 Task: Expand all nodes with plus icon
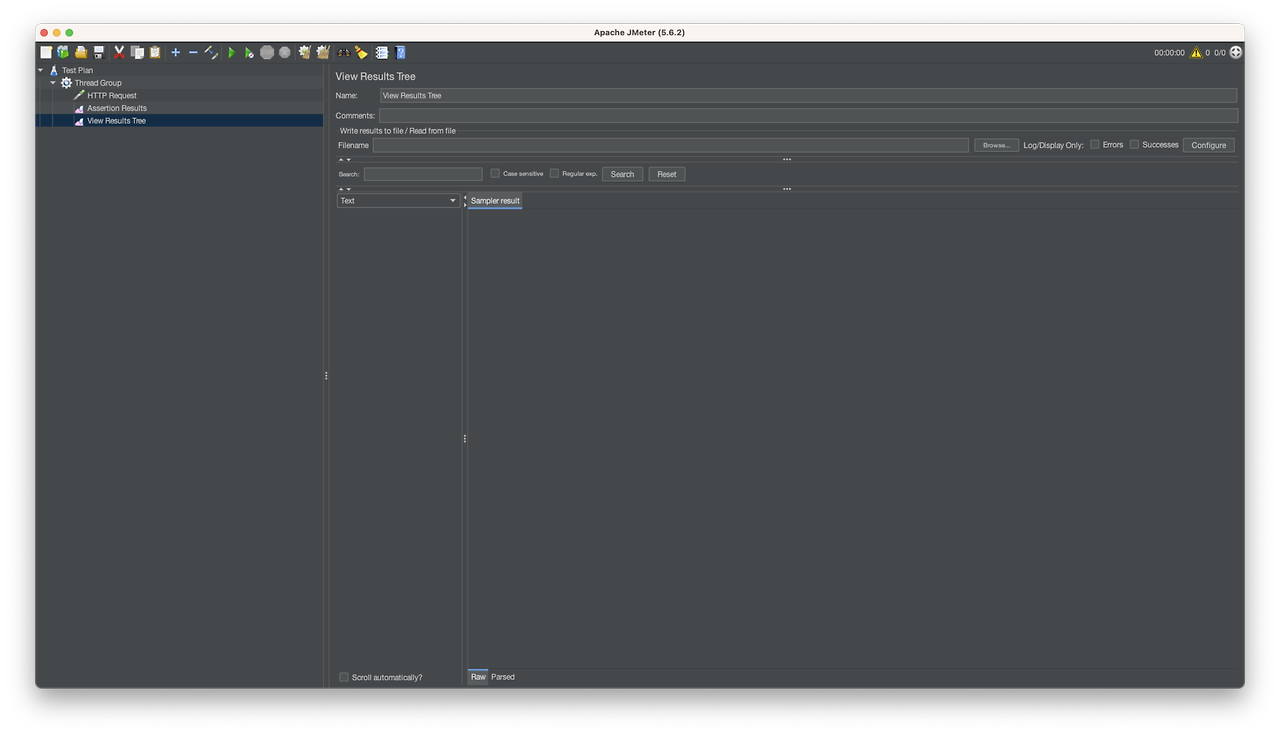point(175,52)
